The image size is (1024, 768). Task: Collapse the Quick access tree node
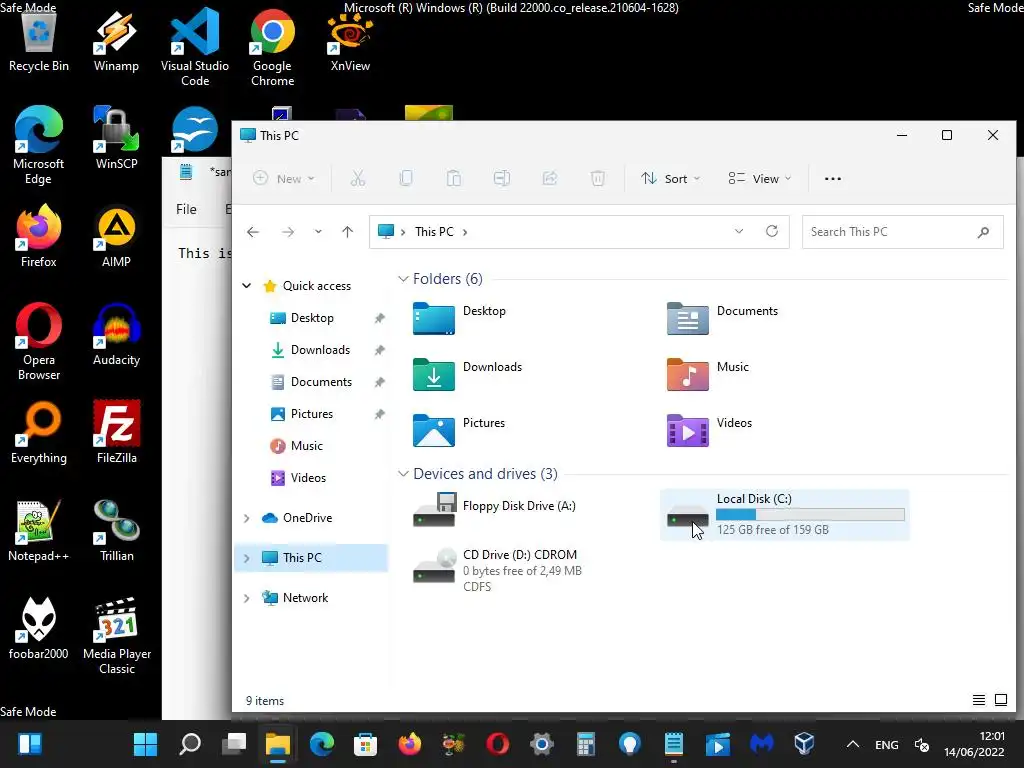pyautogui.click(x=247, y=285)
